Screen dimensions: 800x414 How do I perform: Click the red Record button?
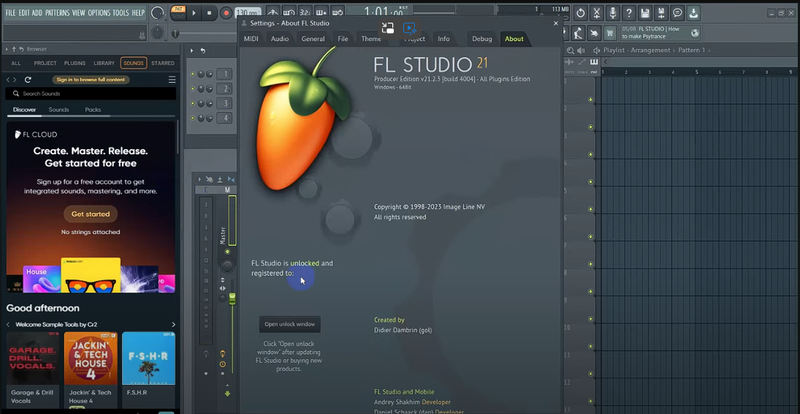(x=226, y=13)
